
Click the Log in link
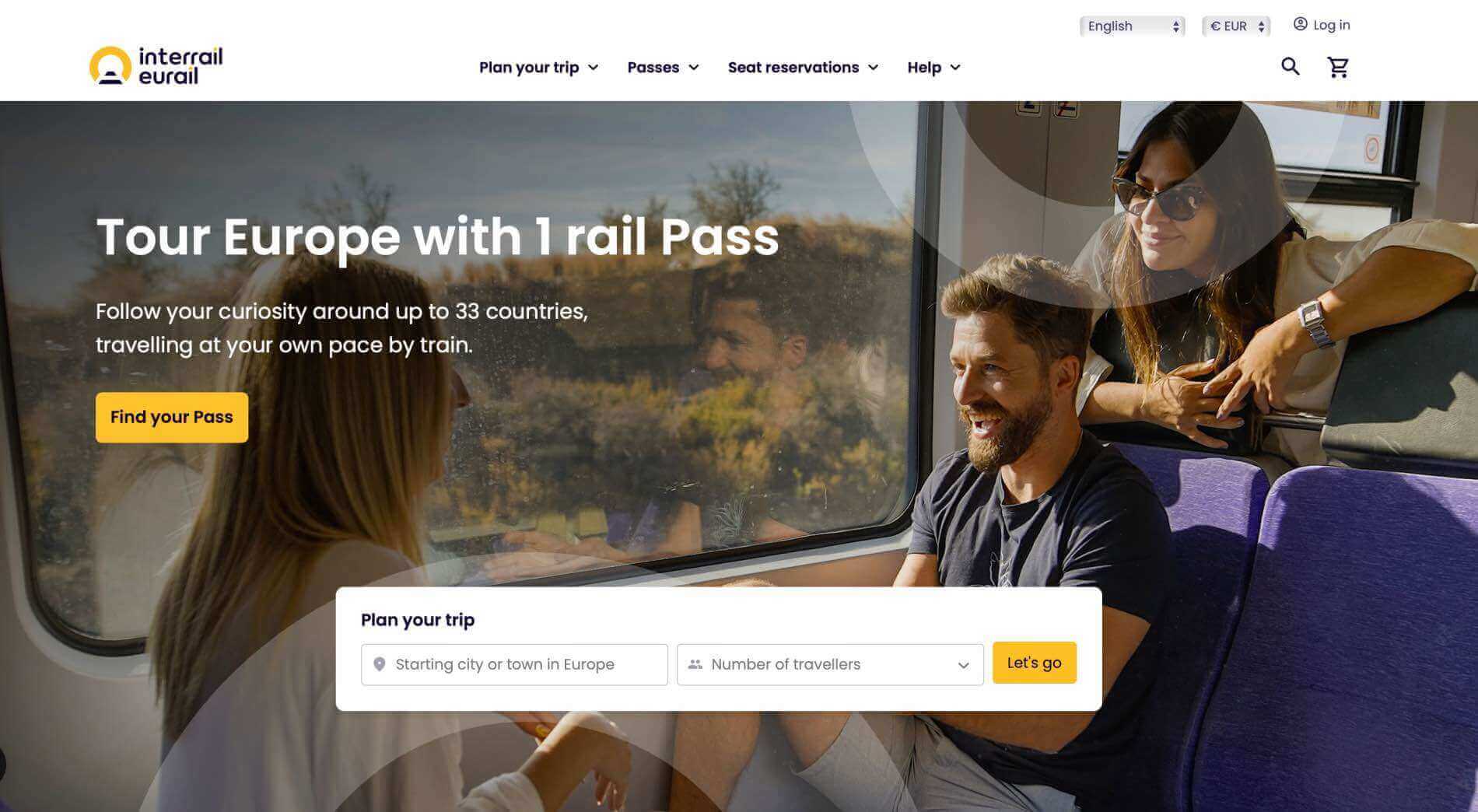pos(1332,25)
